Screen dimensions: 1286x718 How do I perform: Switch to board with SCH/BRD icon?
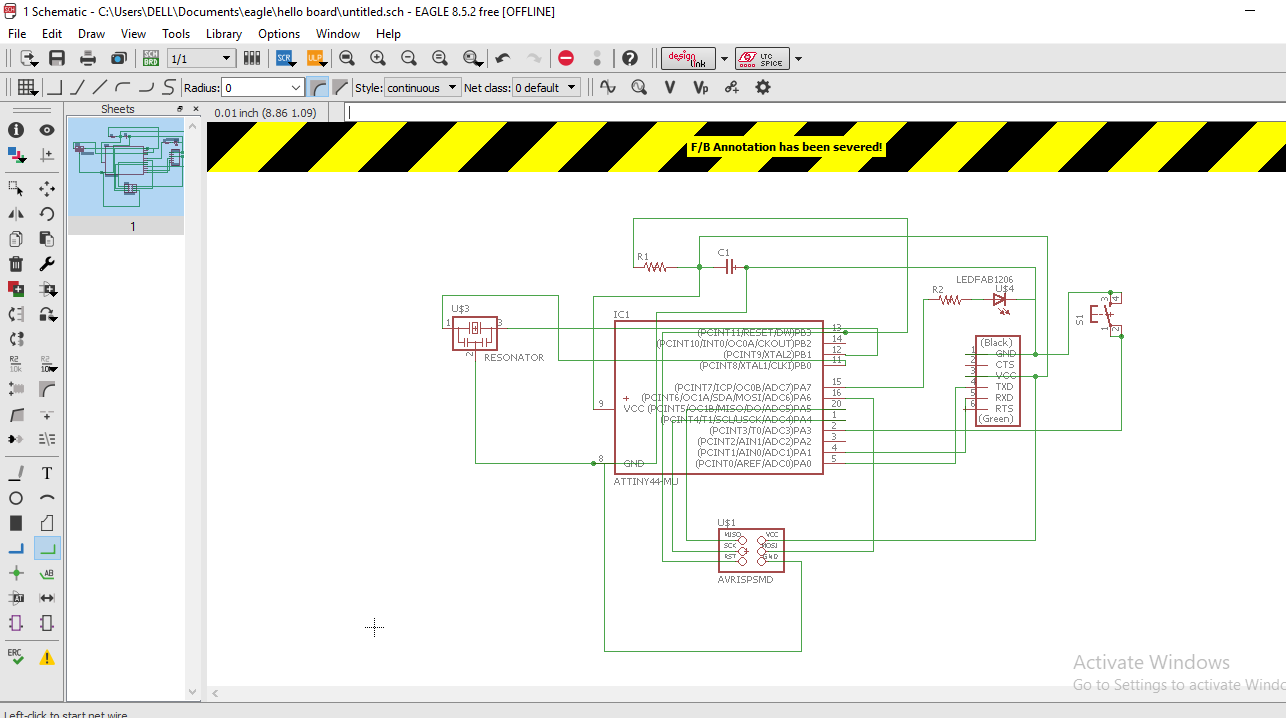[150, 59]
